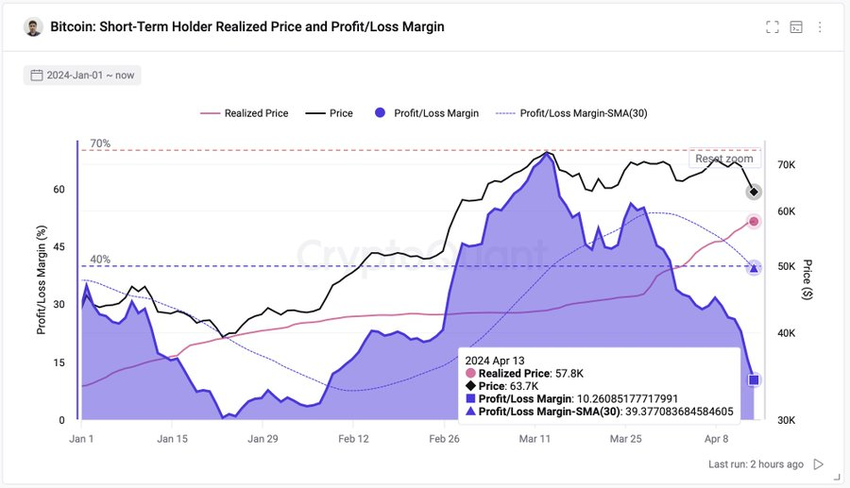850x488 pixels.
Task: Toggle Profit/Loss Margin series visibility
Action: click(427, 113)
